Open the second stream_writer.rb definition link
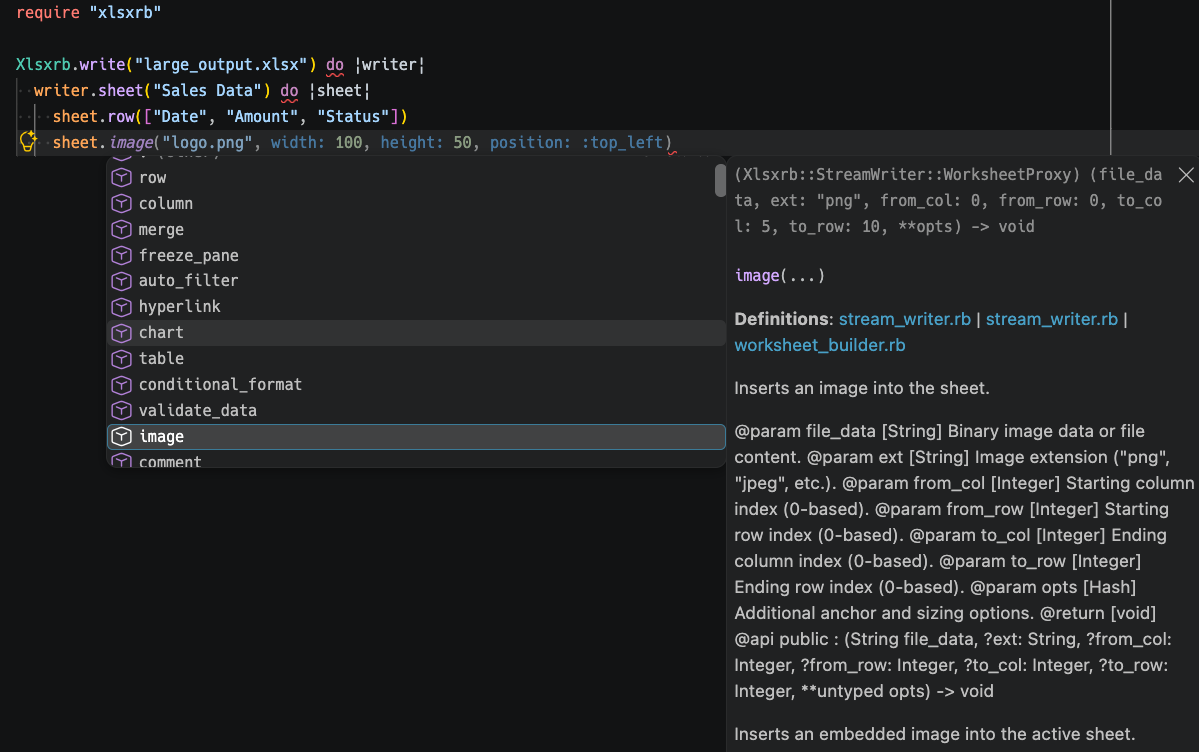 [1051, 319]
